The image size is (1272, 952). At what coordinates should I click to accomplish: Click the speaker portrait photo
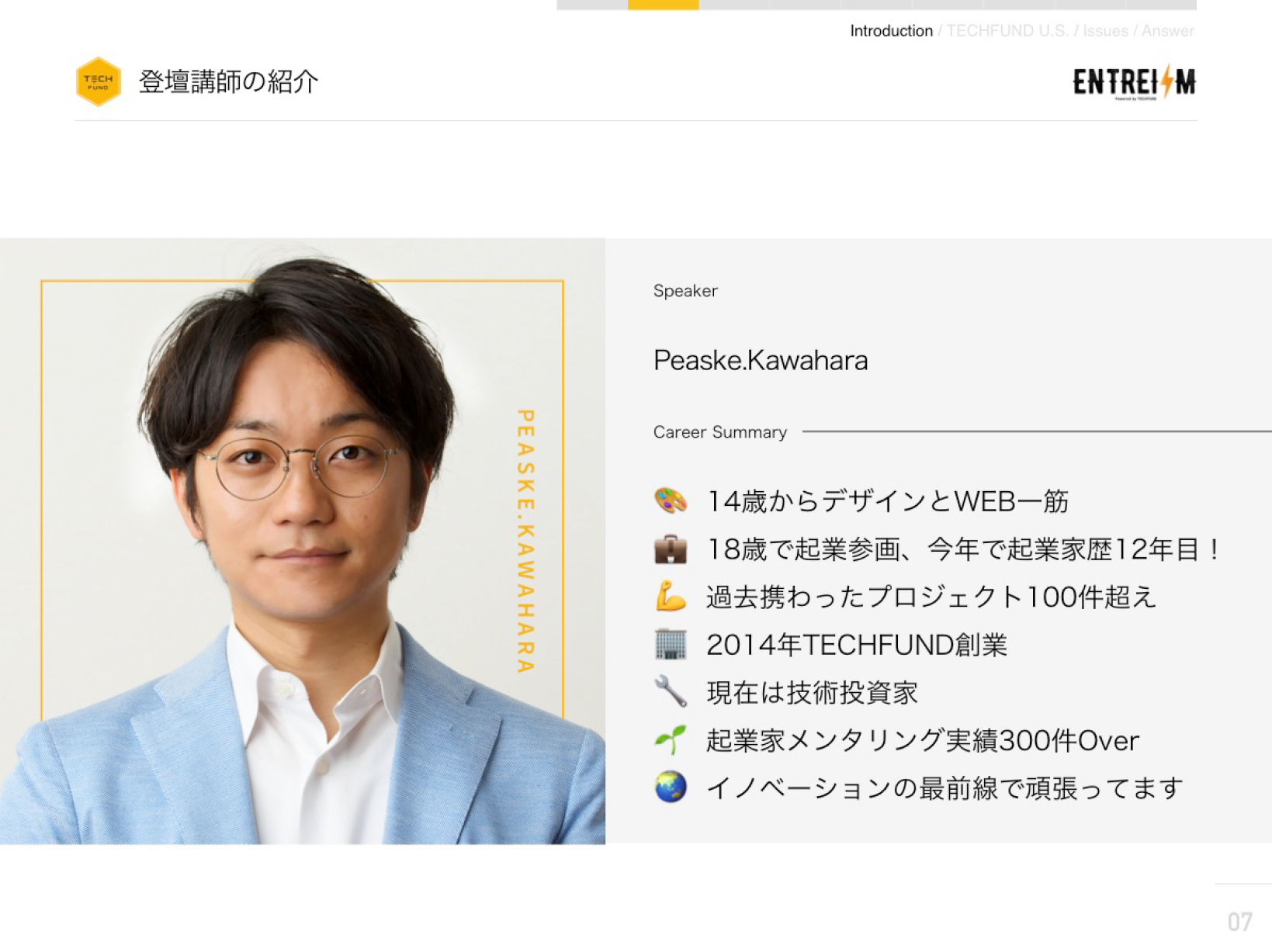[x=303, y=541]
